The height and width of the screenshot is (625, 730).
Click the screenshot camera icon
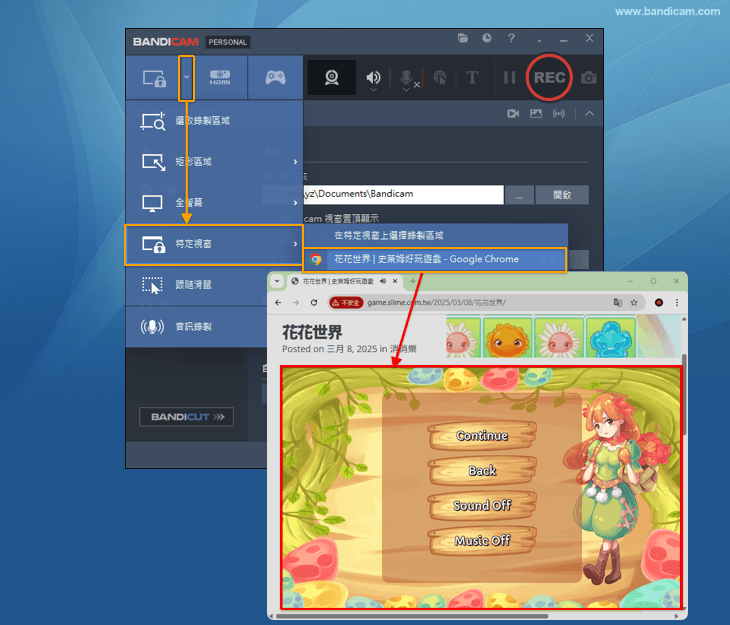tap(589, 77)
